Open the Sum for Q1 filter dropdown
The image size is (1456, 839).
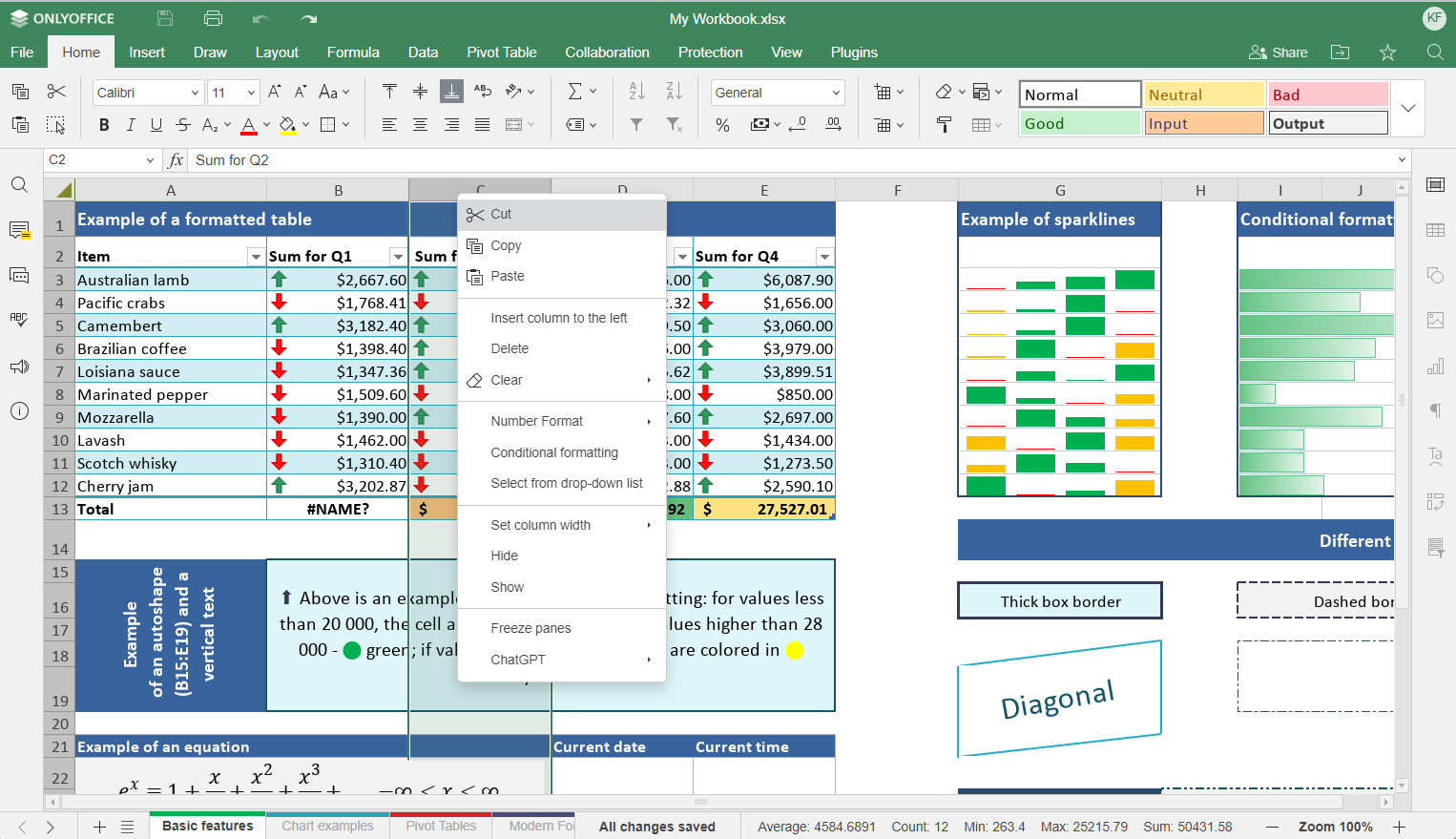click(x=398, y=257)
